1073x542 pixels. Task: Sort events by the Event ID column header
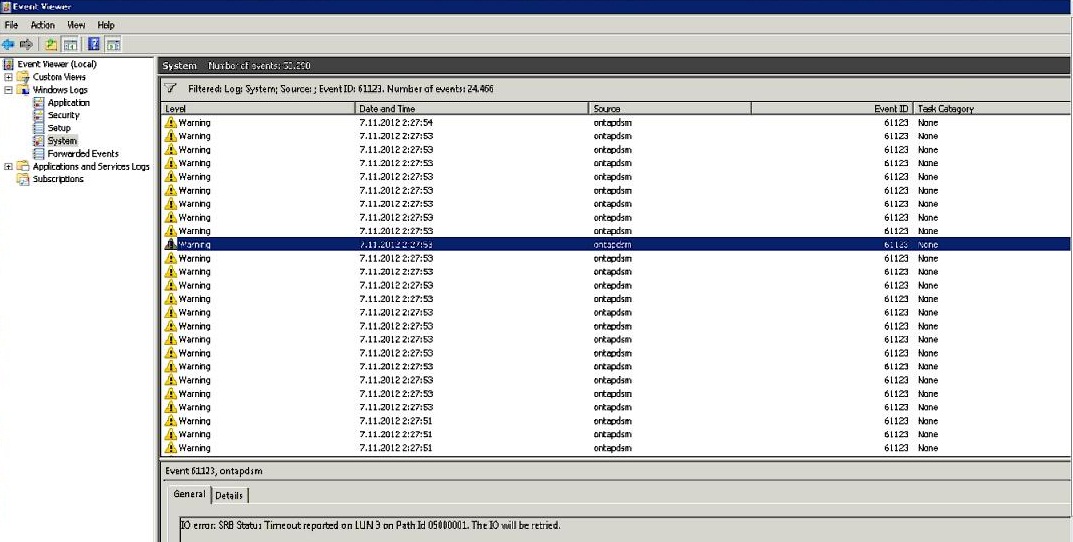890,108
